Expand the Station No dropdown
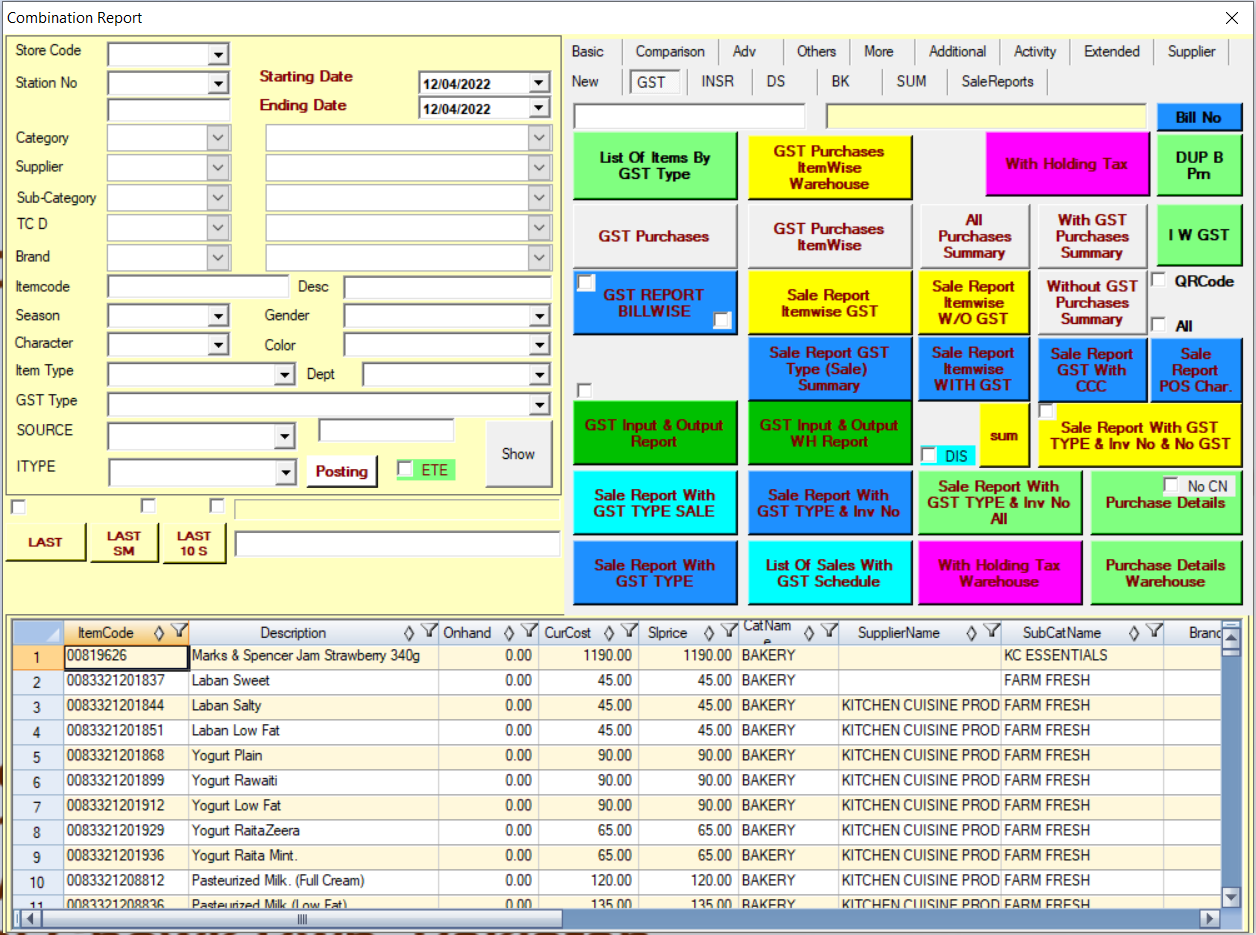The width and height of the screenshot is (1256, 935). coord(219,84)
